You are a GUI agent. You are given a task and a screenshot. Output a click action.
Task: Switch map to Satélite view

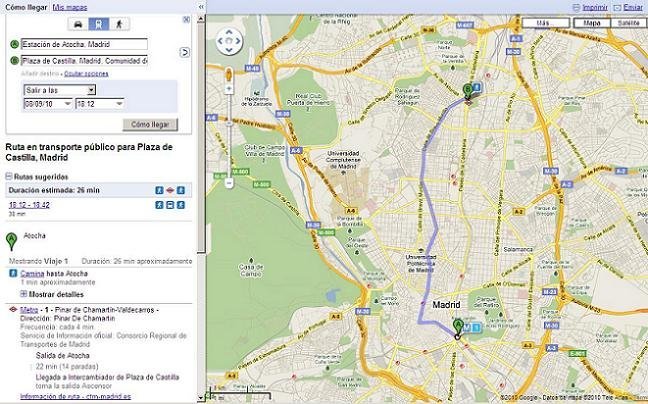(x=629, y=23)
